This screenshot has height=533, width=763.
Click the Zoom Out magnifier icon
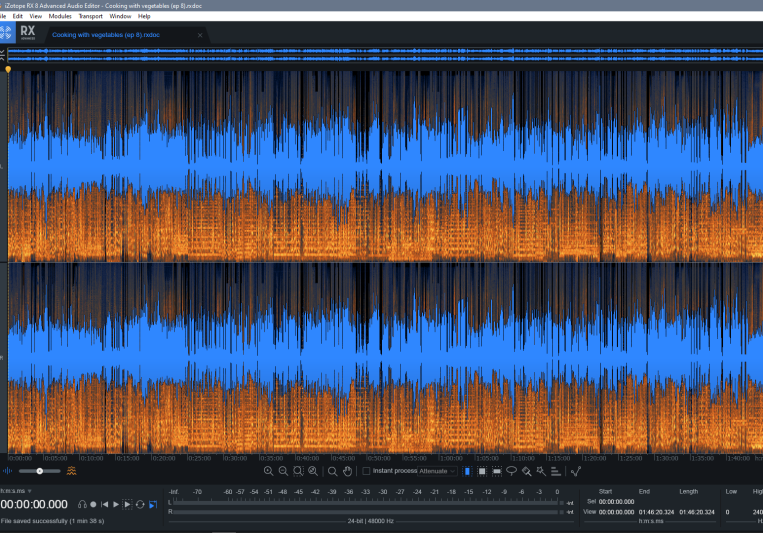pos(283,471)
